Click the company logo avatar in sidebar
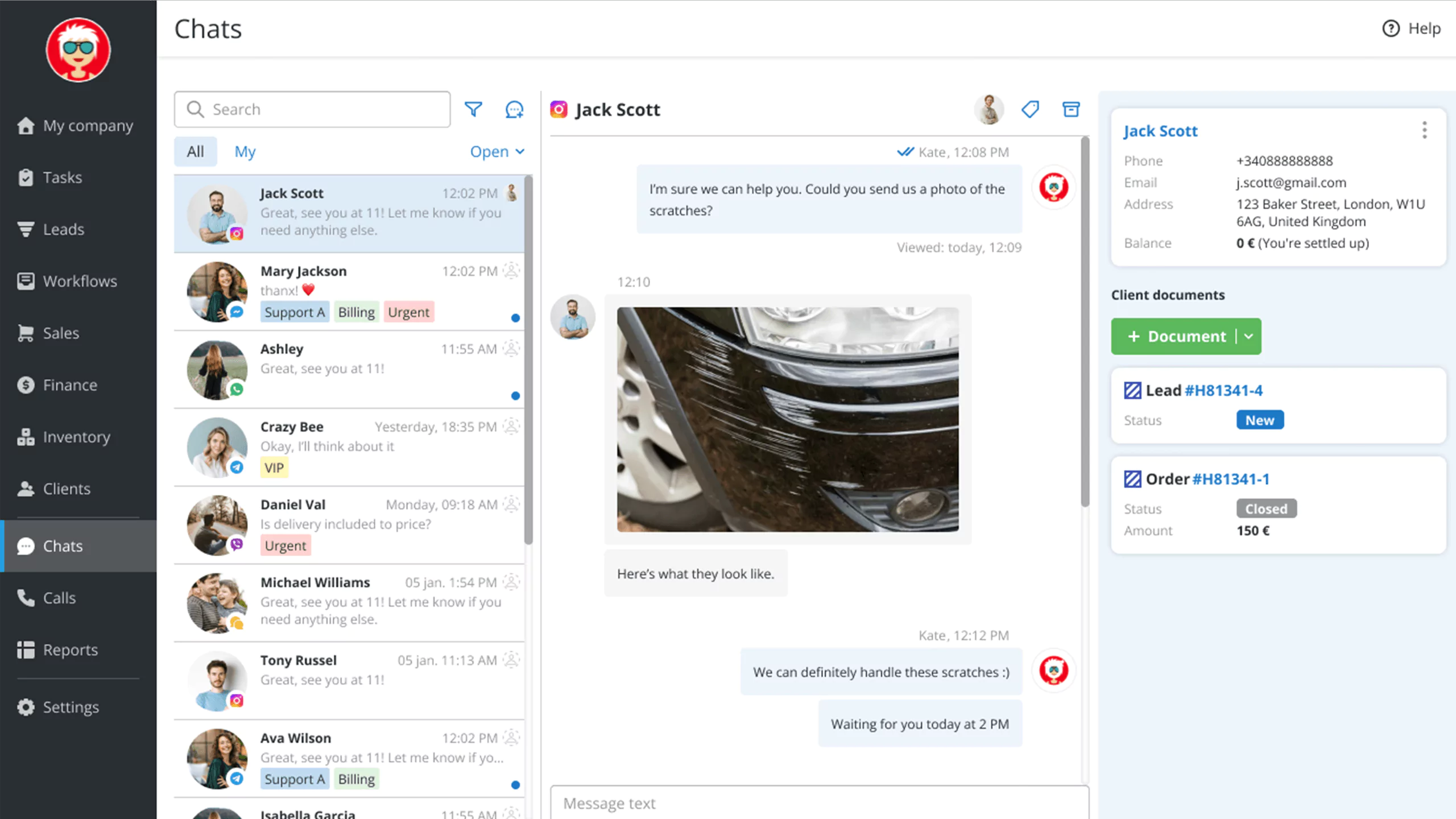The image size is (1456, 819). click(x=78, y=50)
